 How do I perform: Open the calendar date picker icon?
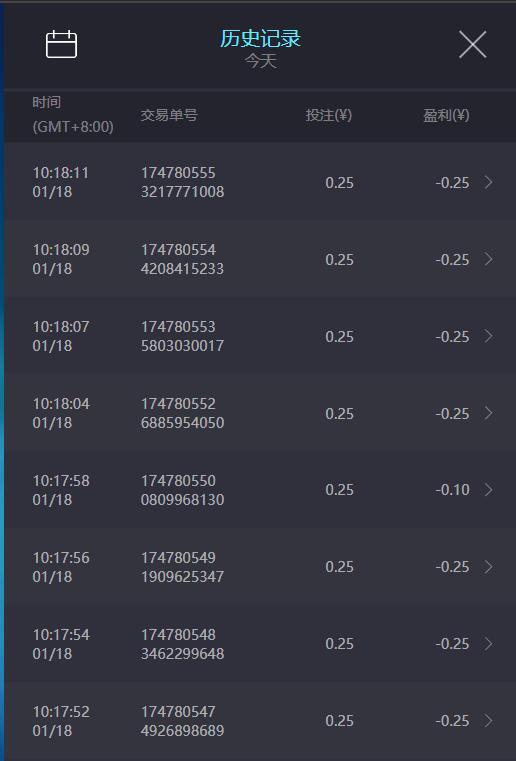tap(61, 44)
